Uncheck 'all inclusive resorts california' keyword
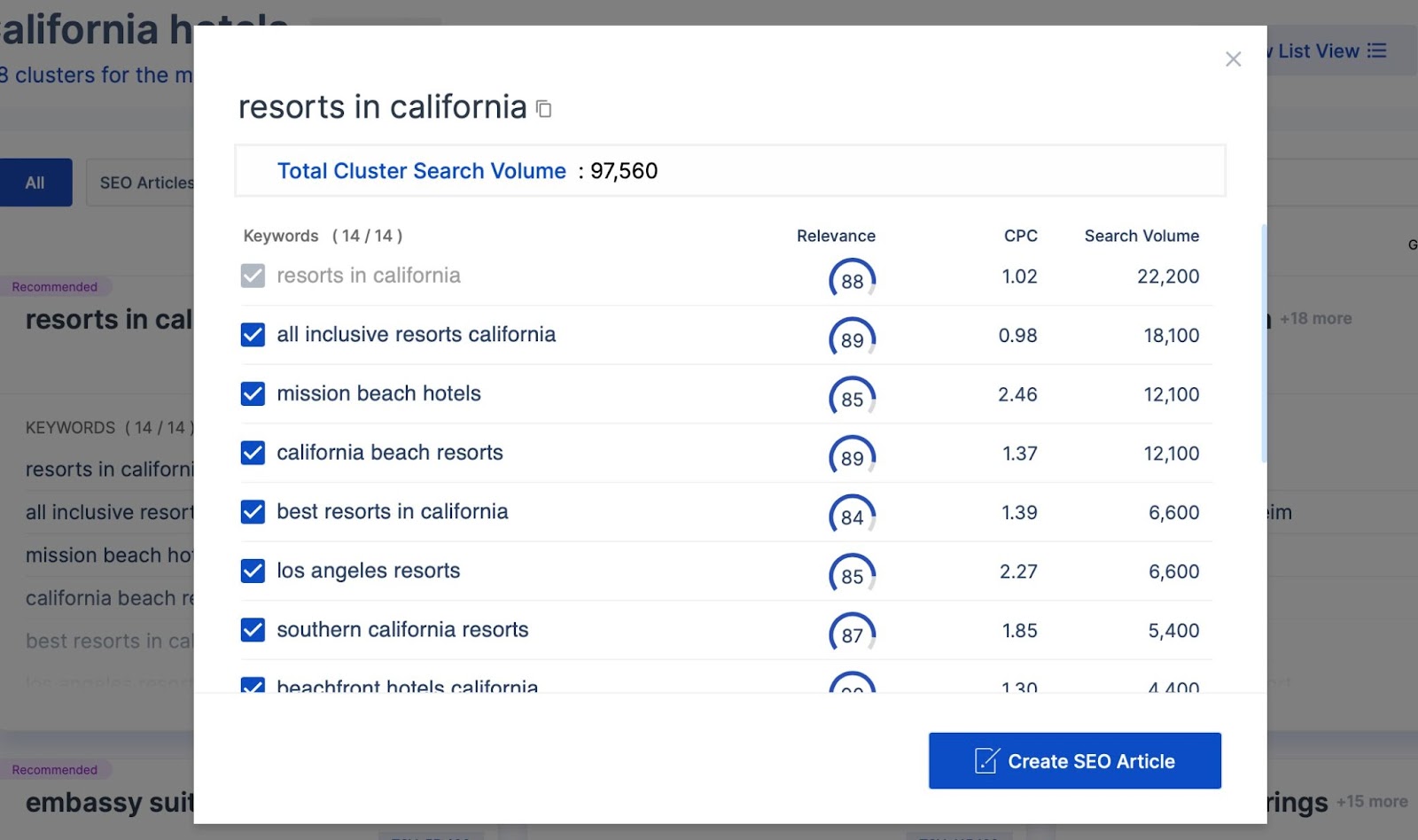The width and height of the screenshot is (1418, 840). [x=253, y=335]
